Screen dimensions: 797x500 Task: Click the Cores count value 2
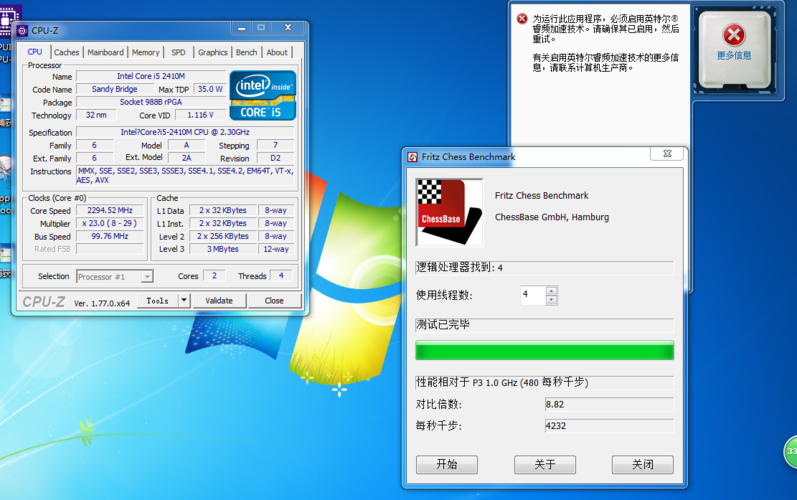pos(214,275)
